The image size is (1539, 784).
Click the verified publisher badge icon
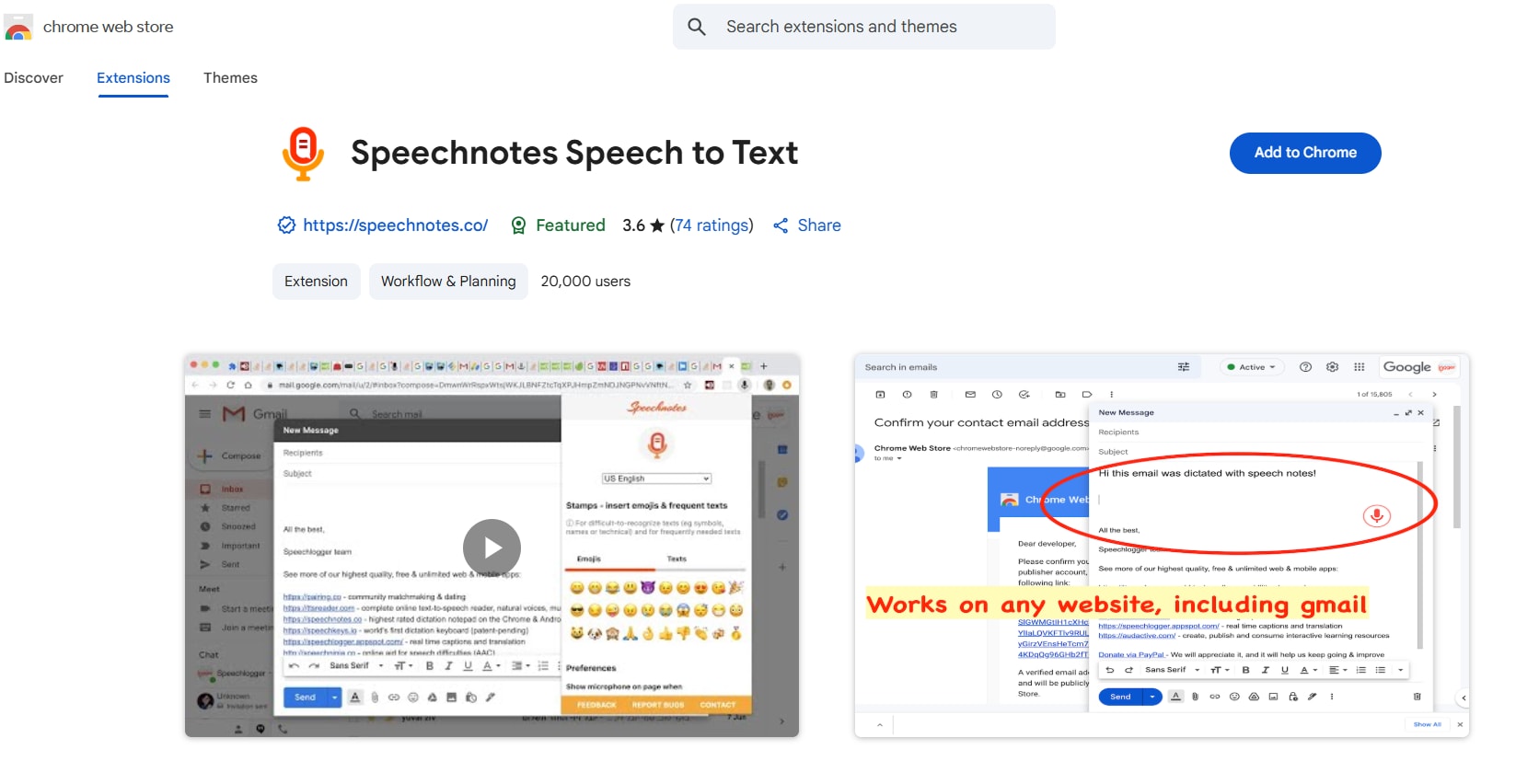pyautogui.click(x=286, y=225)
